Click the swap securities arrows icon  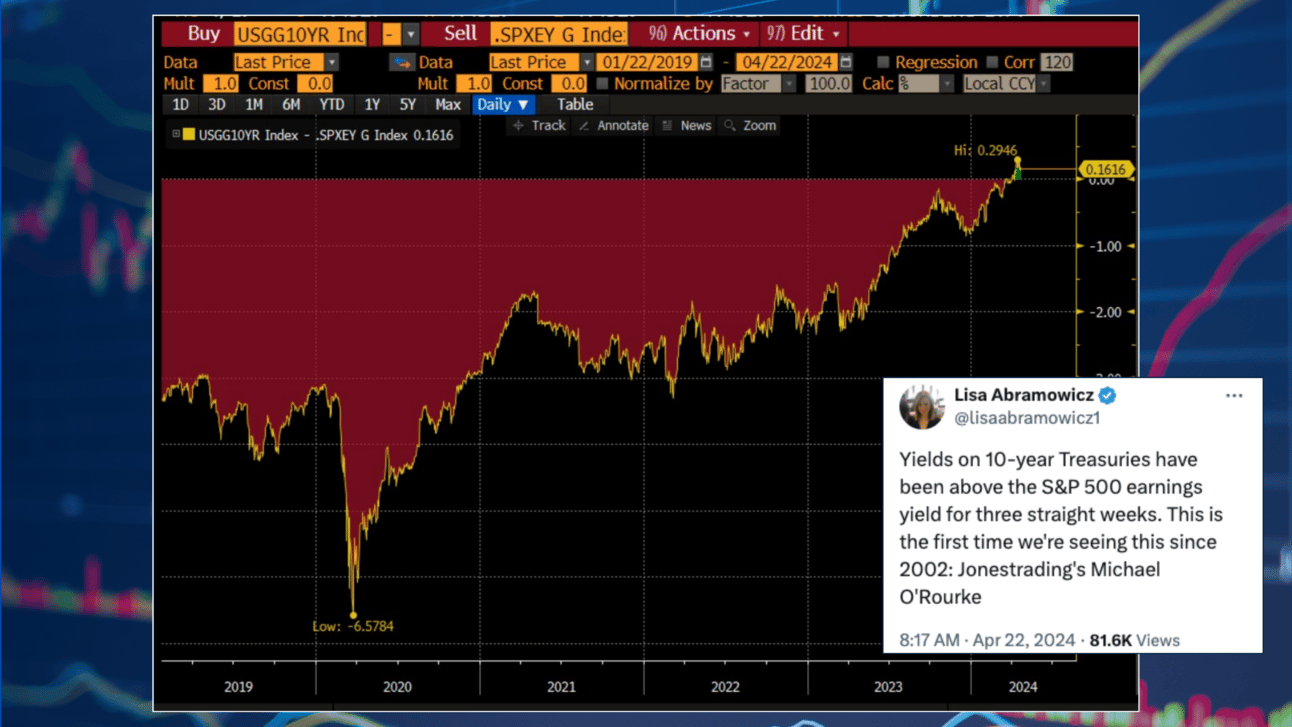coord(402,62)
